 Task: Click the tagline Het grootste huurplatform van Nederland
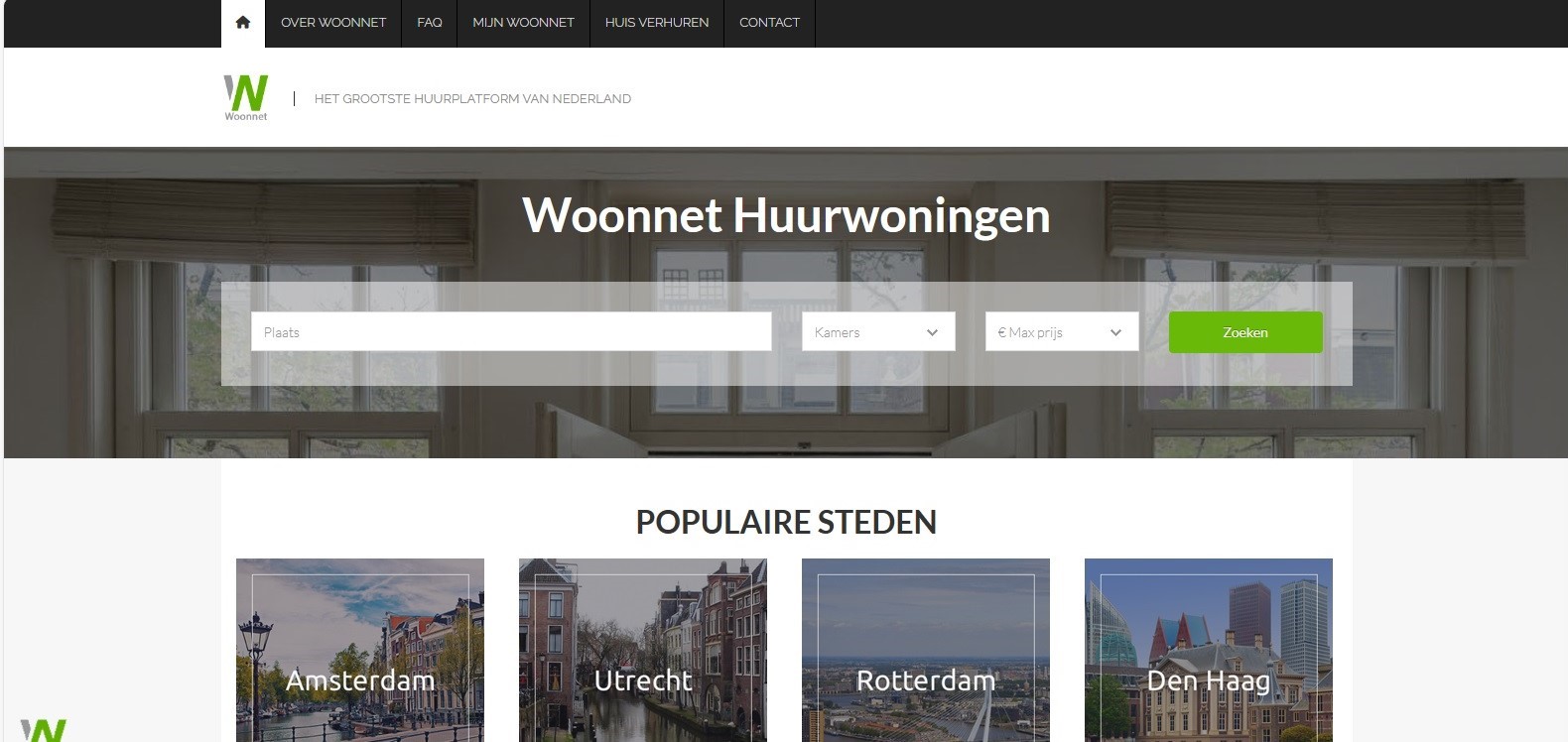click(x=472, y=99)
